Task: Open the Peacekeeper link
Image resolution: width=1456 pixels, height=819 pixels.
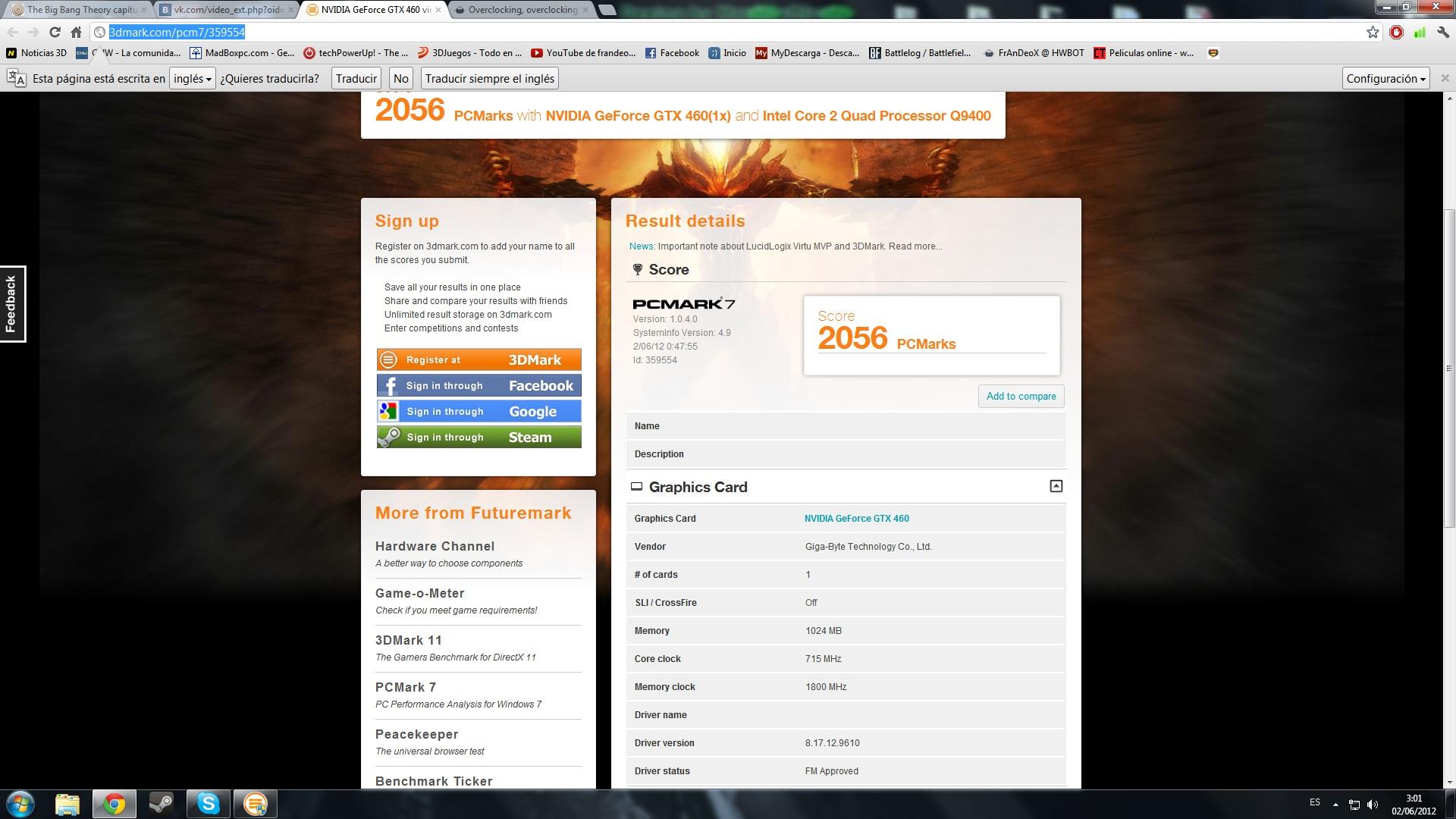Action: pos(416,734)
